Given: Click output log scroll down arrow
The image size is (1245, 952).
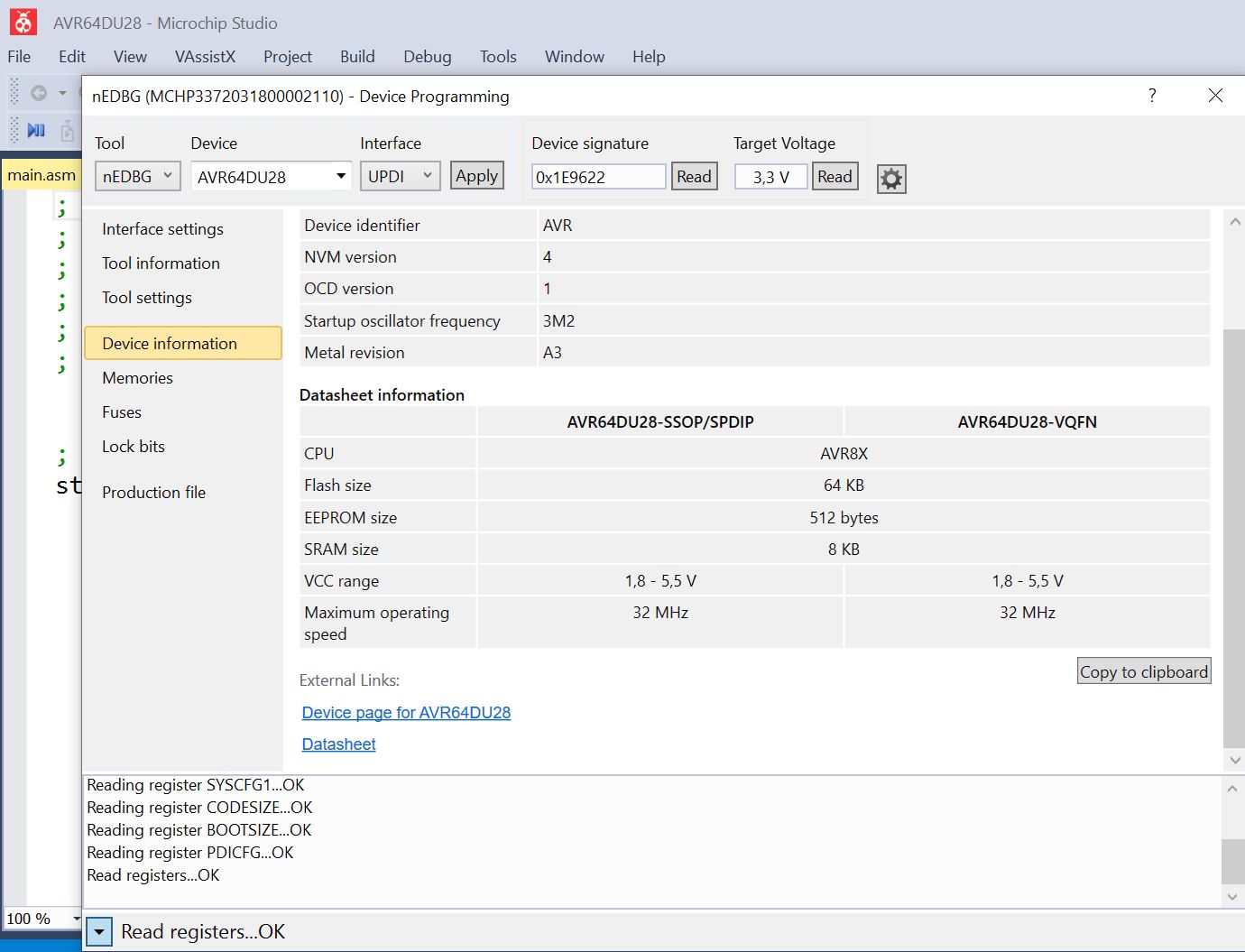Looking at the screenshot, I should pos(1232,897).
